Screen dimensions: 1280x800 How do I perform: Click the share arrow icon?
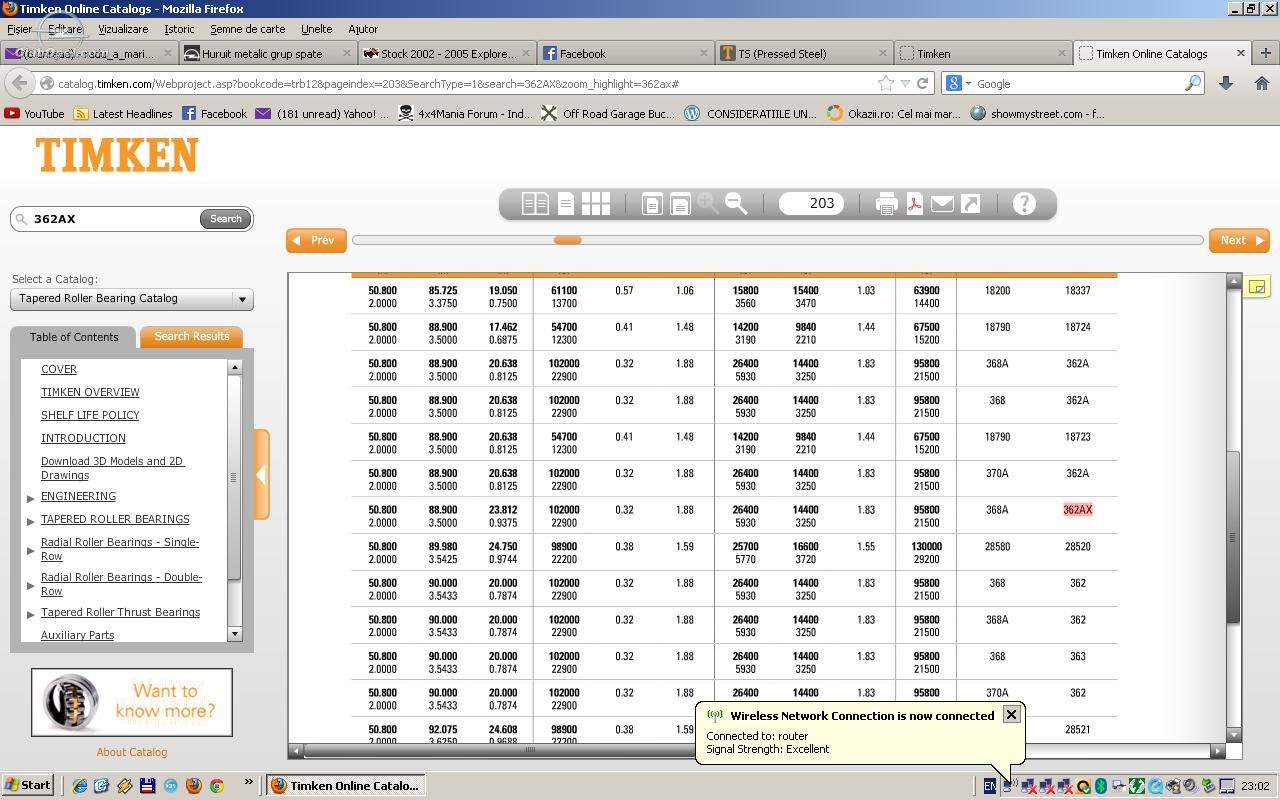coord(970,204)
